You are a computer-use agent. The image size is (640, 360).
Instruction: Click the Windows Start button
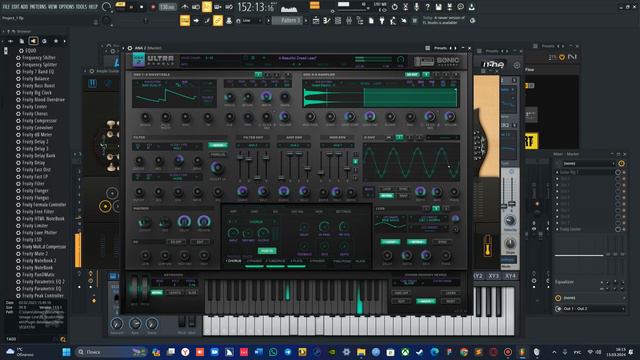(66, 352)
